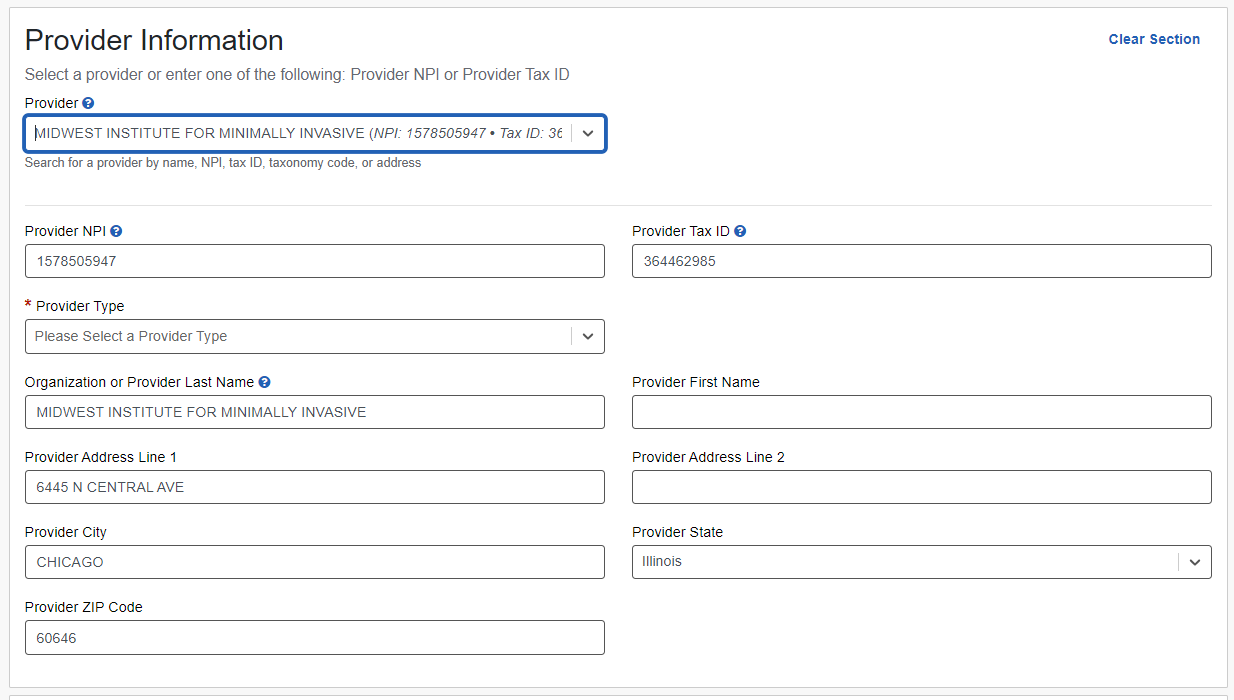Screen dimensions: 1234x700
Task: Click the help icon next to Provider label
Action: click(88, 103)
